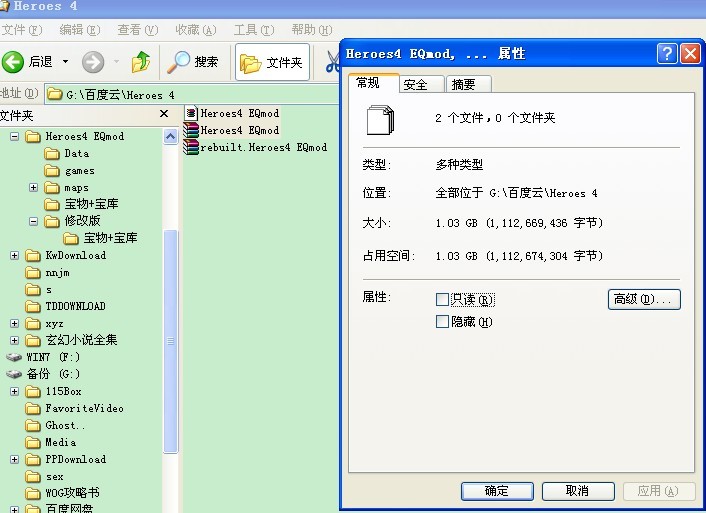The height and width of the screenshot is (513, 706).
Task: Select first Heroes4 EQmod file icon
Action: [191, 113]
